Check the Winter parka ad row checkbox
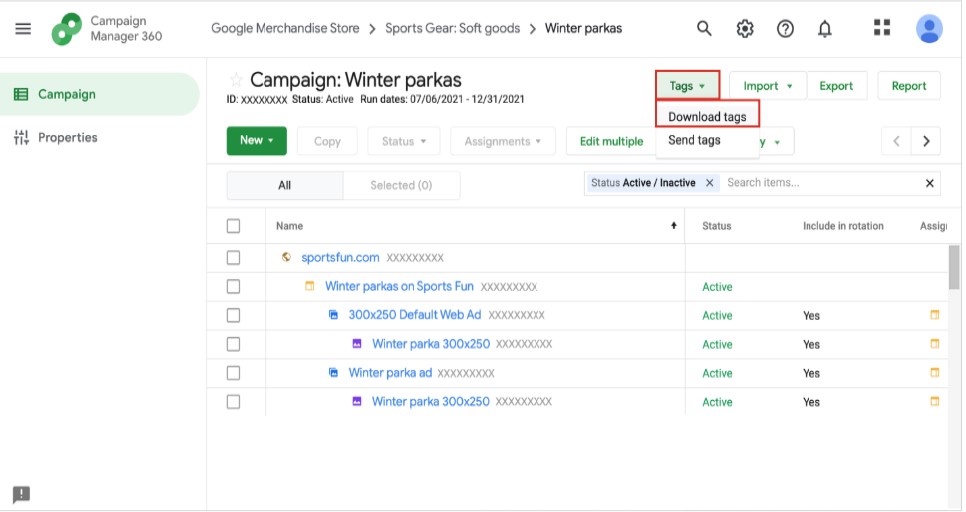Screen dimensions: 966x512 (233, 373)
